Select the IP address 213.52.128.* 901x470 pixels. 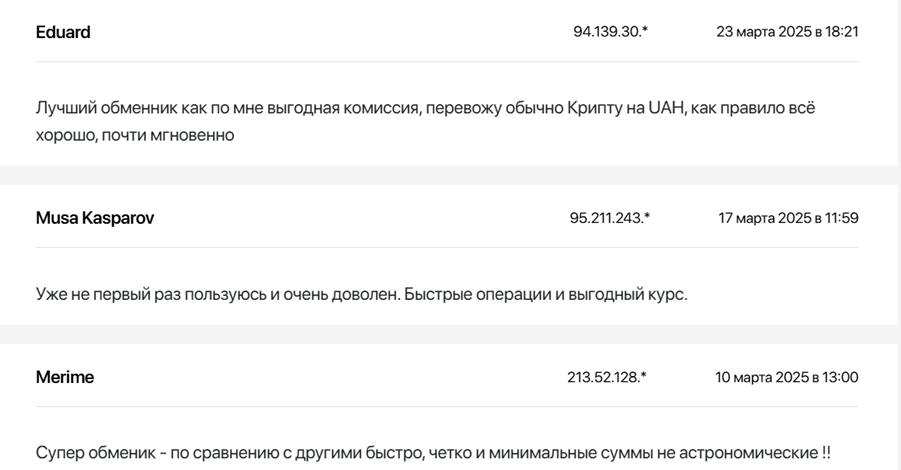point(607,377)
